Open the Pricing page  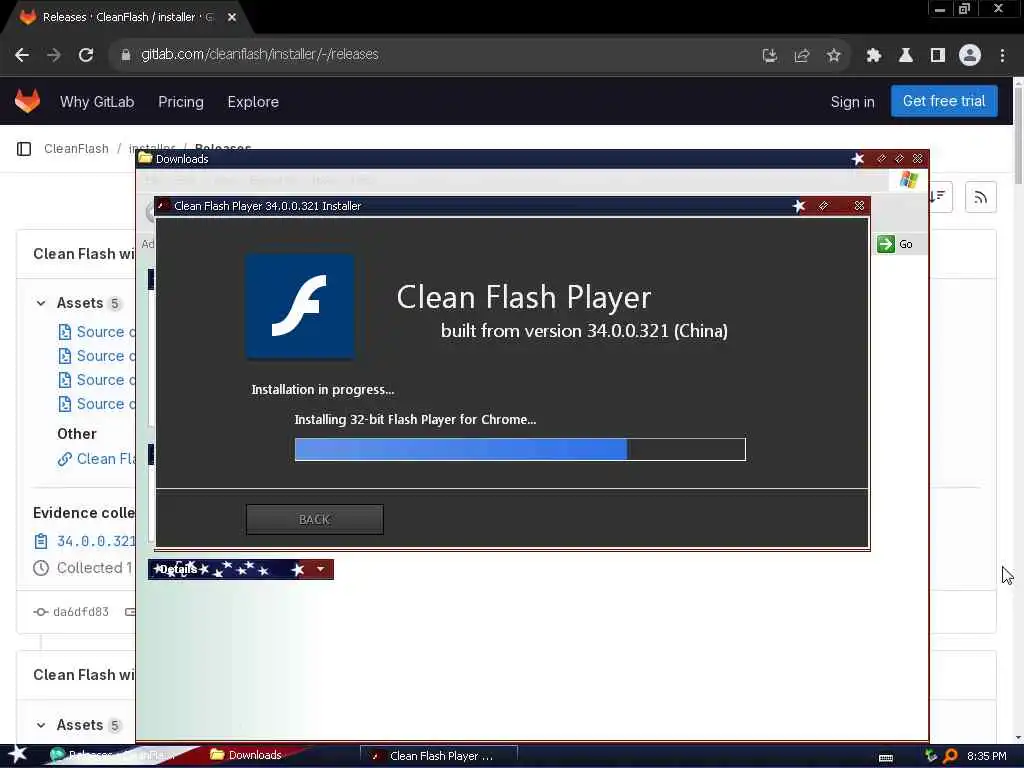(181, 102)
